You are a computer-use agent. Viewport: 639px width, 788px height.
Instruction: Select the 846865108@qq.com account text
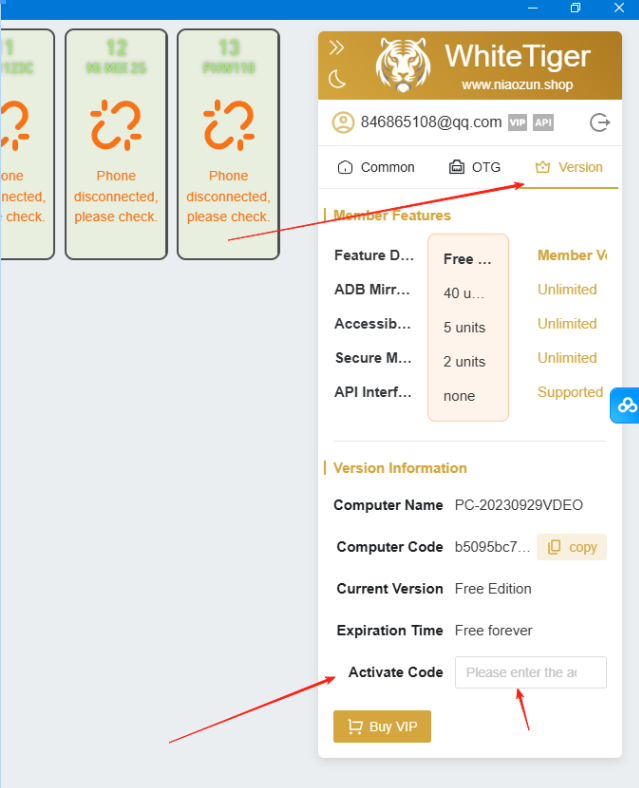[x=431, y=122]
